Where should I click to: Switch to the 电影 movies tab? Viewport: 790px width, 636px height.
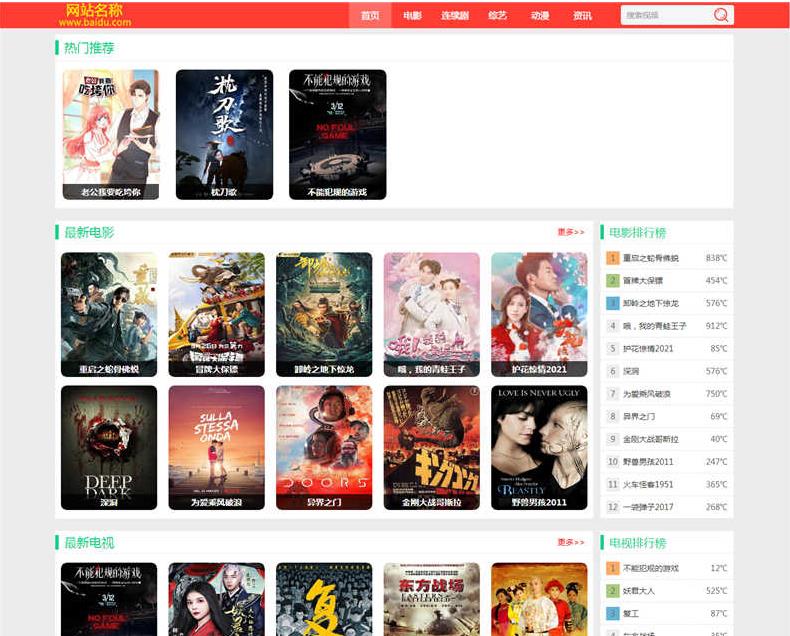[412, 16]
